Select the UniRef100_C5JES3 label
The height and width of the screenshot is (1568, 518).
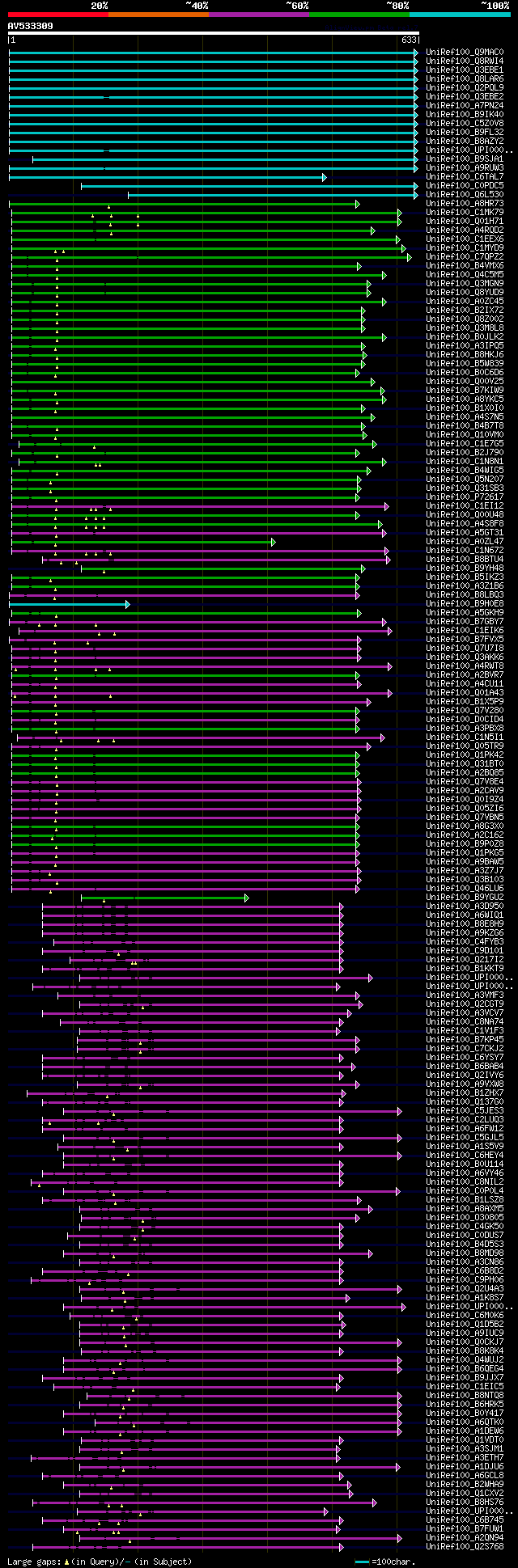tap(465, 1111)
